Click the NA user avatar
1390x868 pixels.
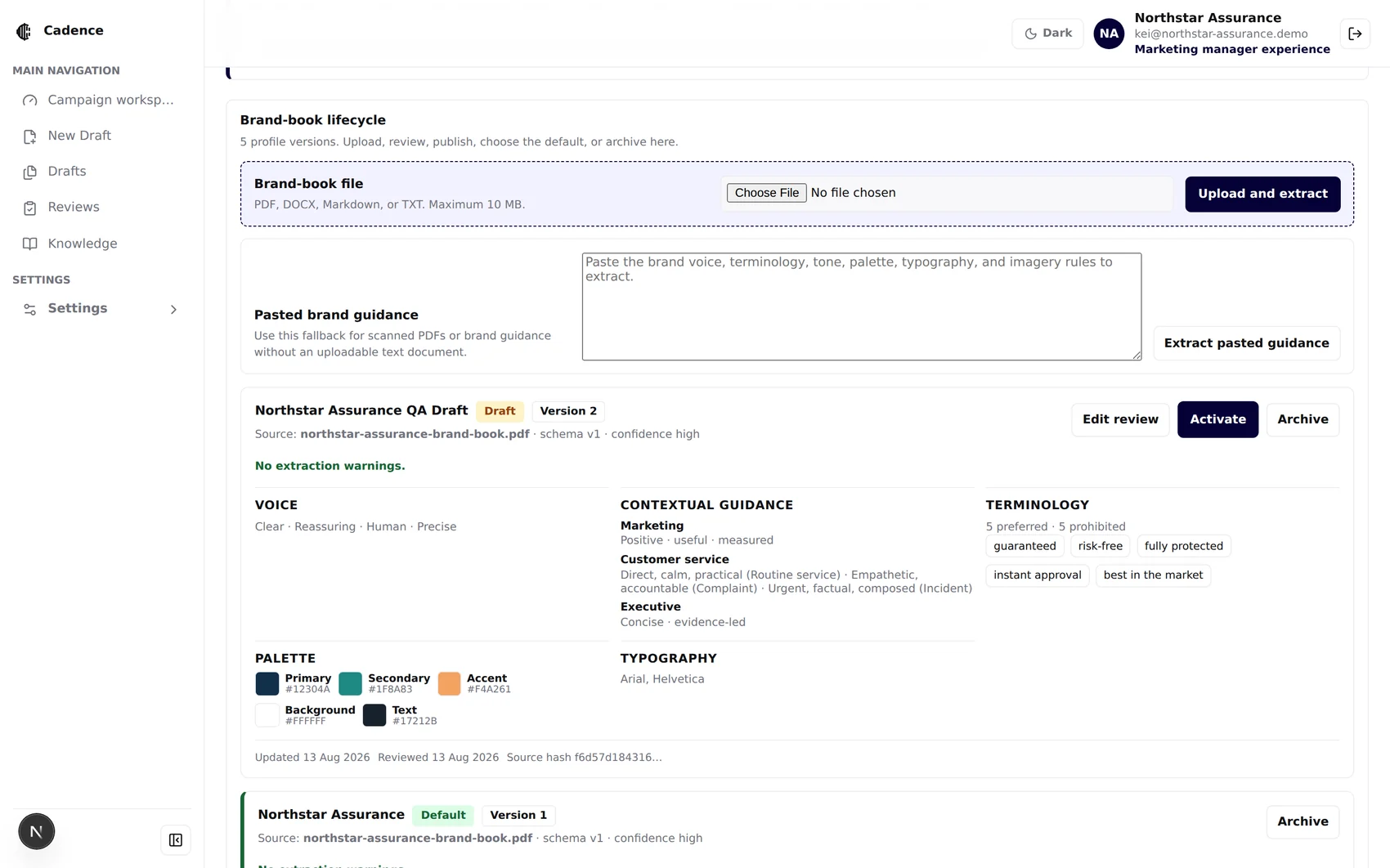tap(1109, 34)
